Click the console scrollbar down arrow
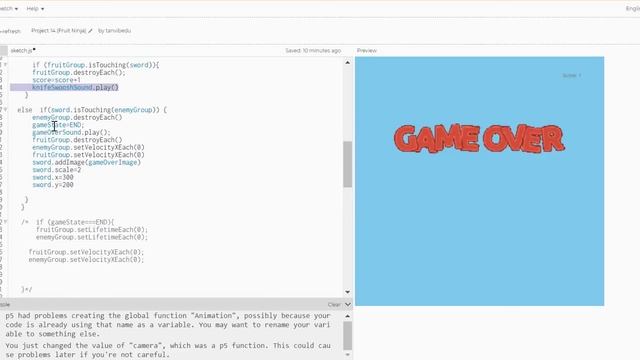The height and width of the screenshot is (360, 640). [347, 355]
